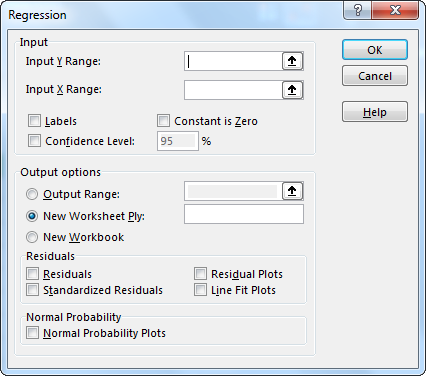
Task: Enable the Residuals checkbox
Action: tap(32, 274)
